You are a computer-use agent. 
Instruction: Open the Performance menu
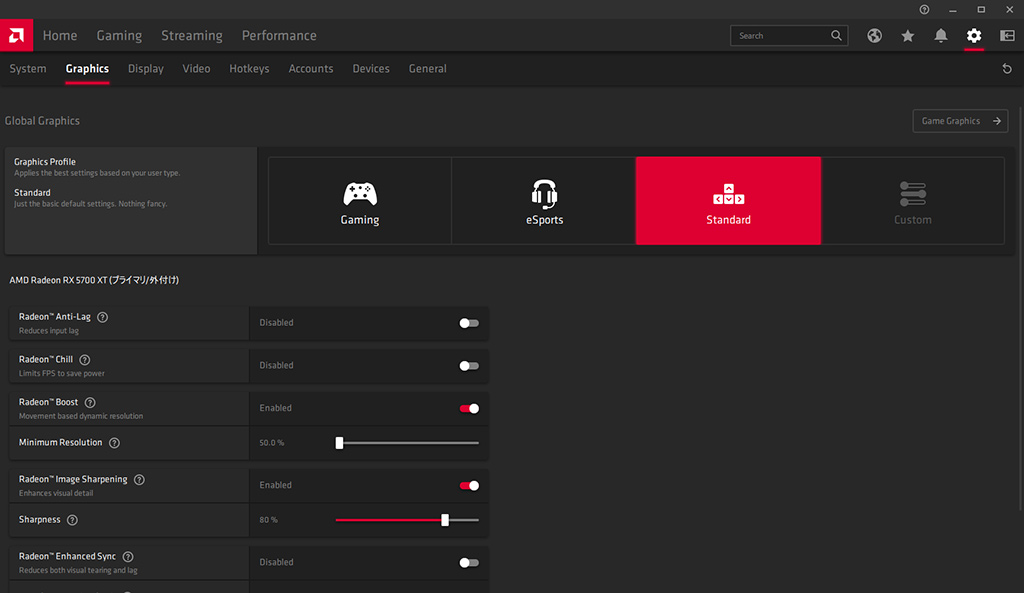point(279,36)
